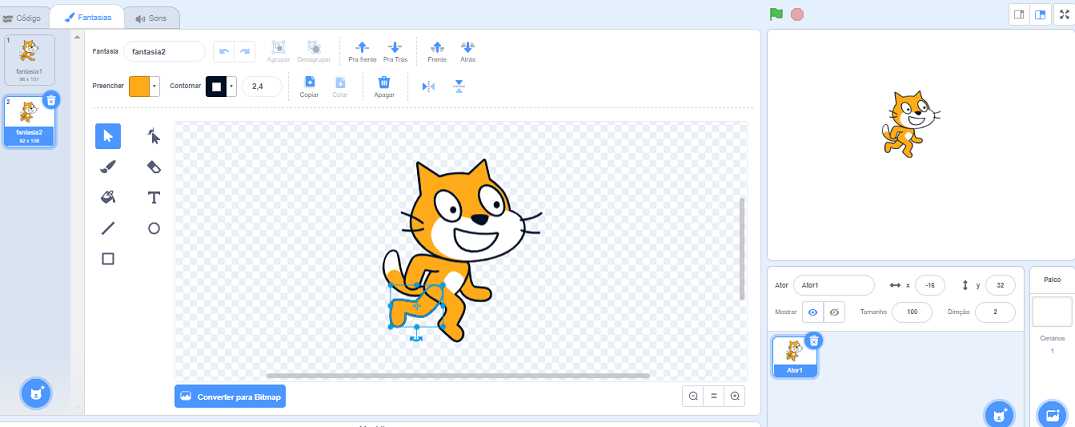This screenshot has height=427, width=1075.
Task: Select the Line tool
Action: pos(108,228)
